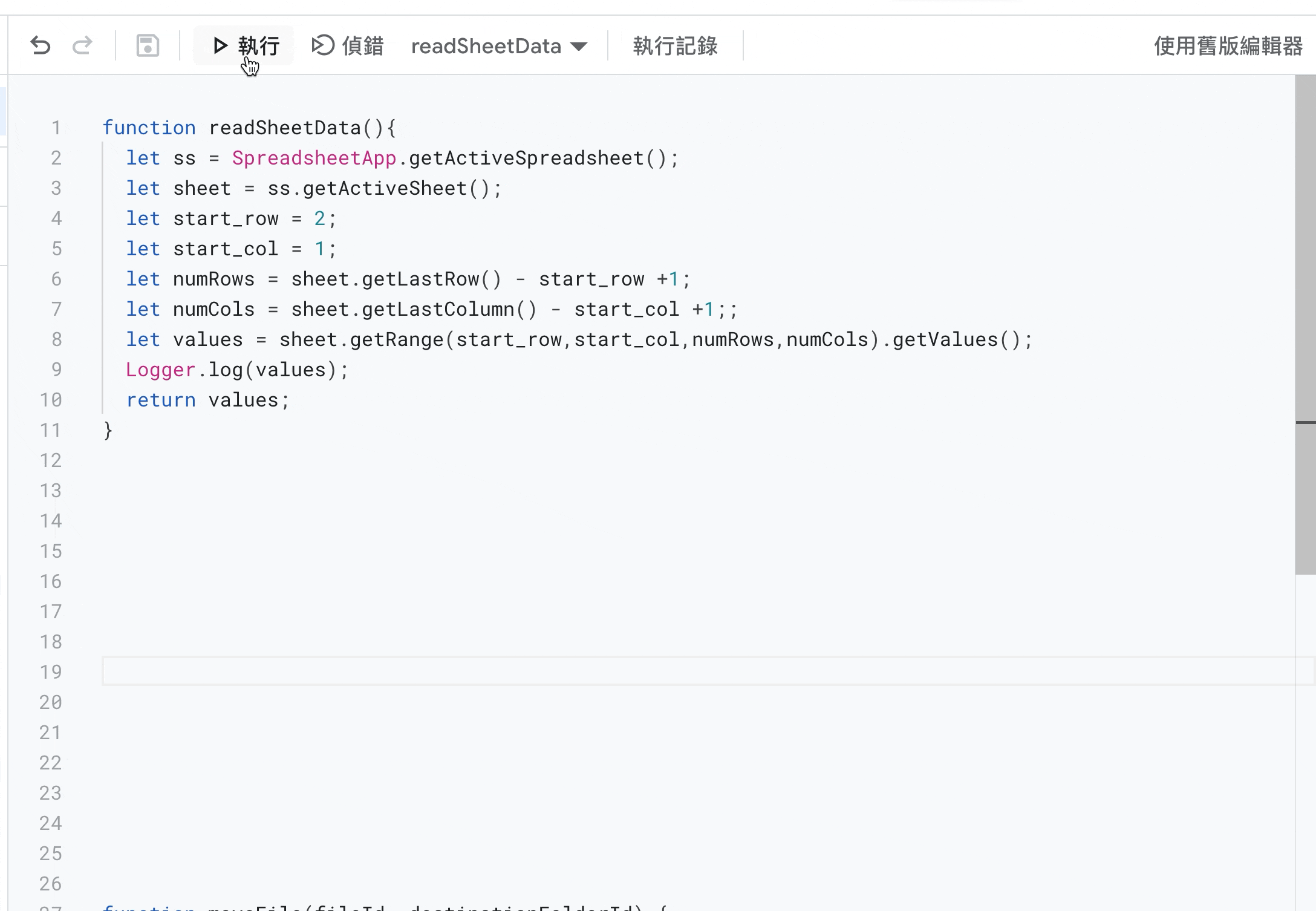Viewport: 1316px width, 911px height.
Task: Click the return keyword on line 10
Action: 160,400
